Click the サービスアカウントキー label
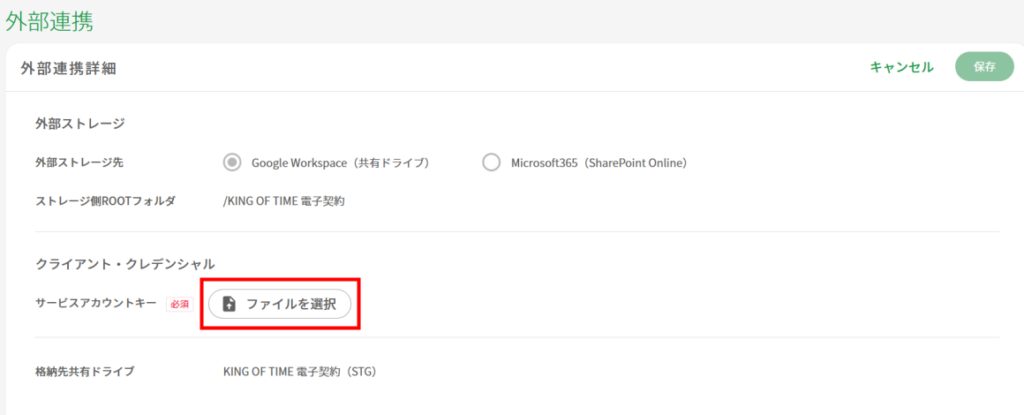 (96, 303)
